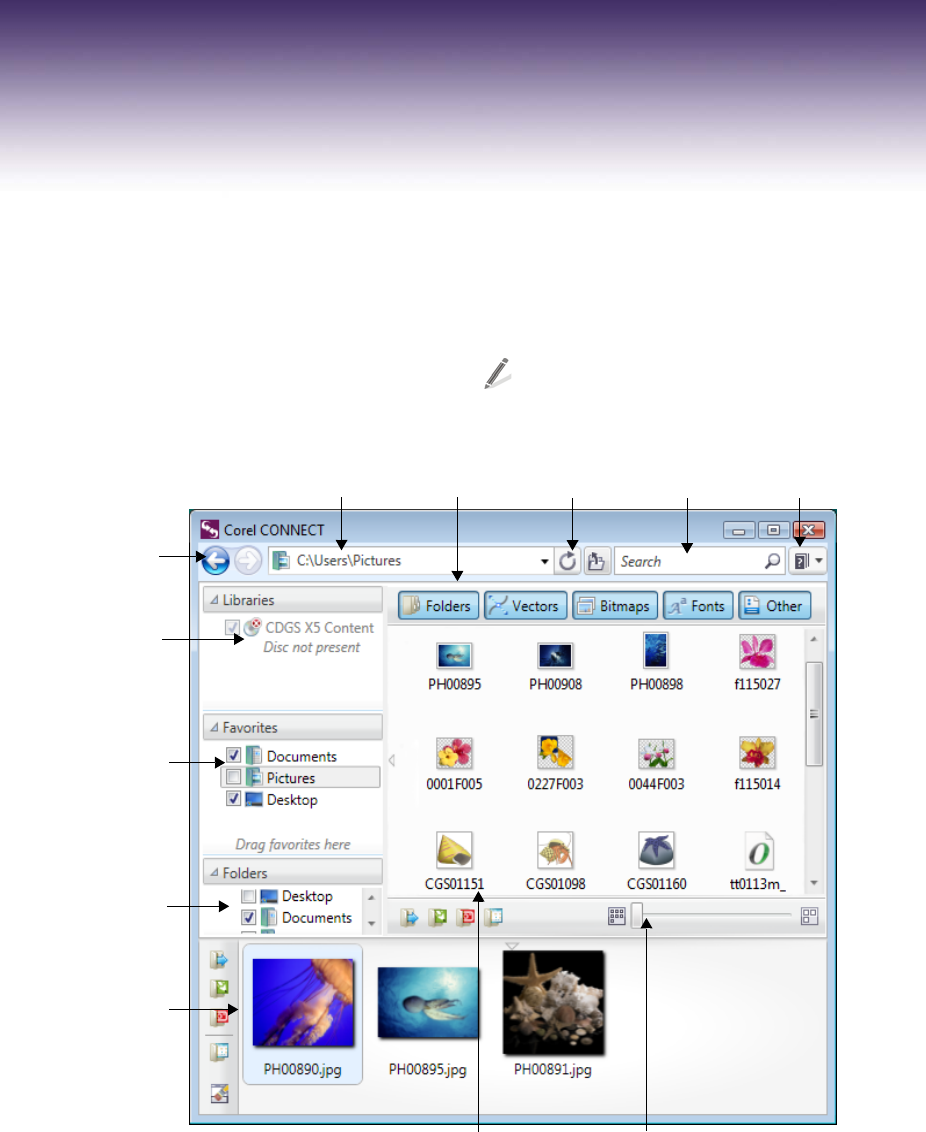Select the 0001F005 flower thumbnail
The height and width of the screenshot is (1132, 926).
(x=454, y=753)
